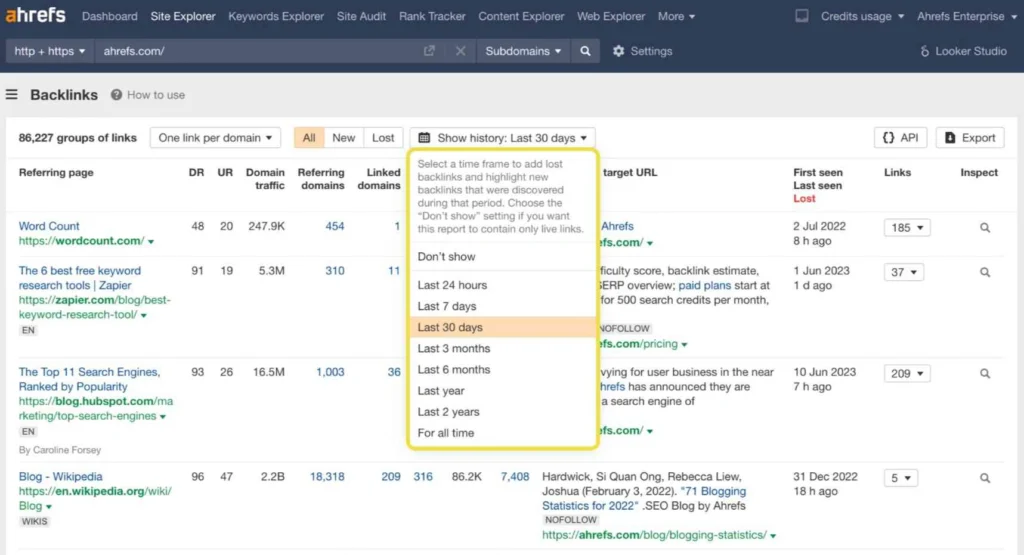
Task: Expand the 37 links dropdown
Action: 904,272
